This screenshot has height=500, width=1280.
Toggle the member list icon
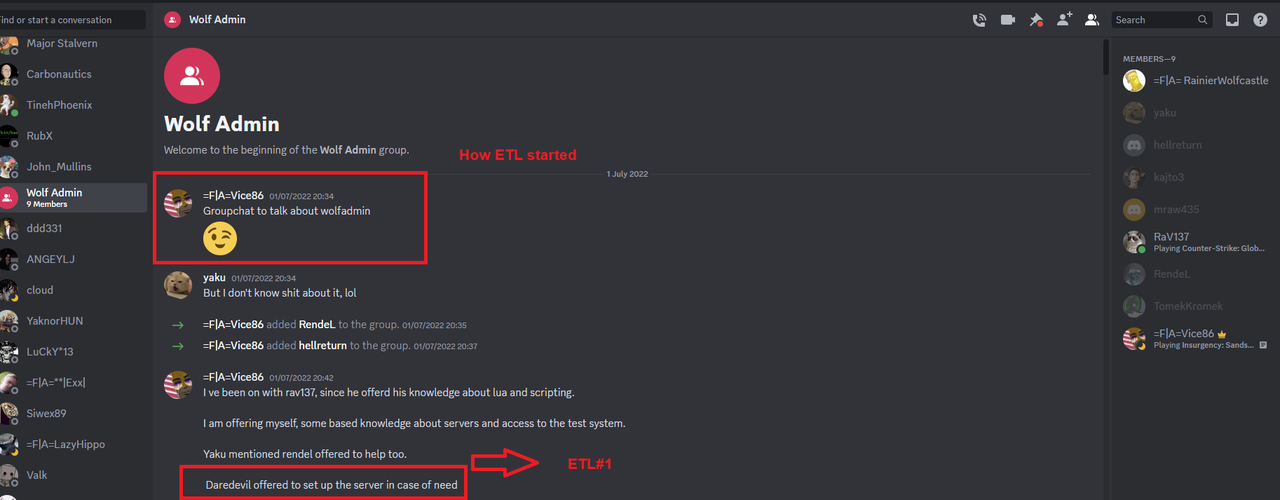[1092, 19]
